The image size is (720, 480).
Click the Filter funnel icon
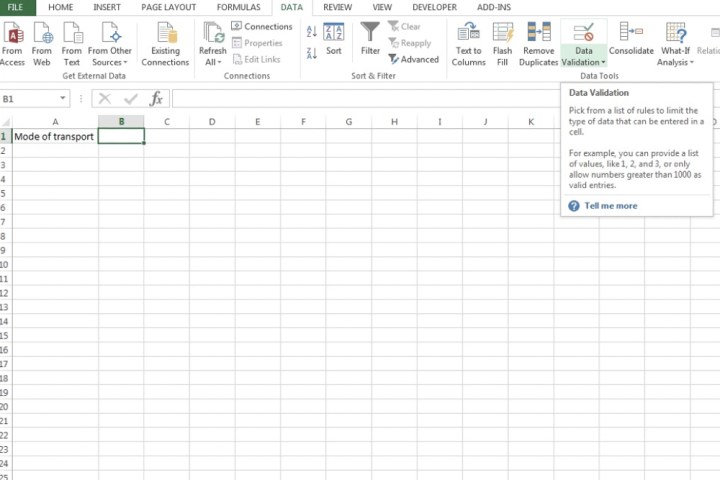(x=370, y=34)
